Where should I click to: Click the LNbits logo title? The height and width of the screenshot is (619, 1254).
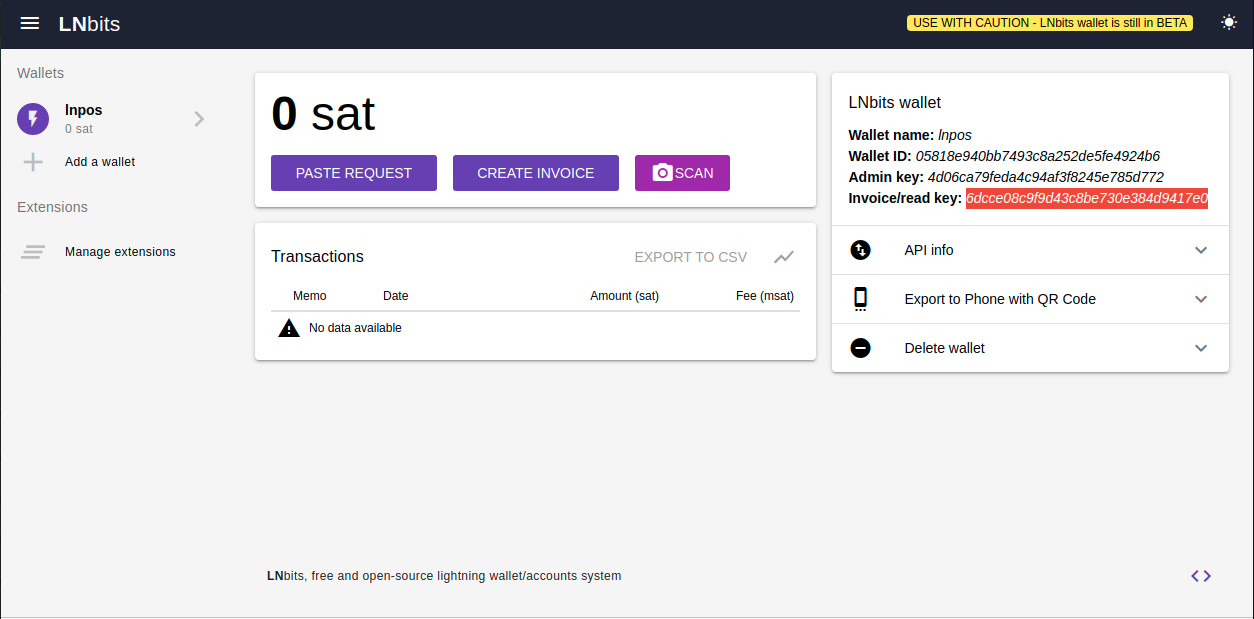[89, 24]
